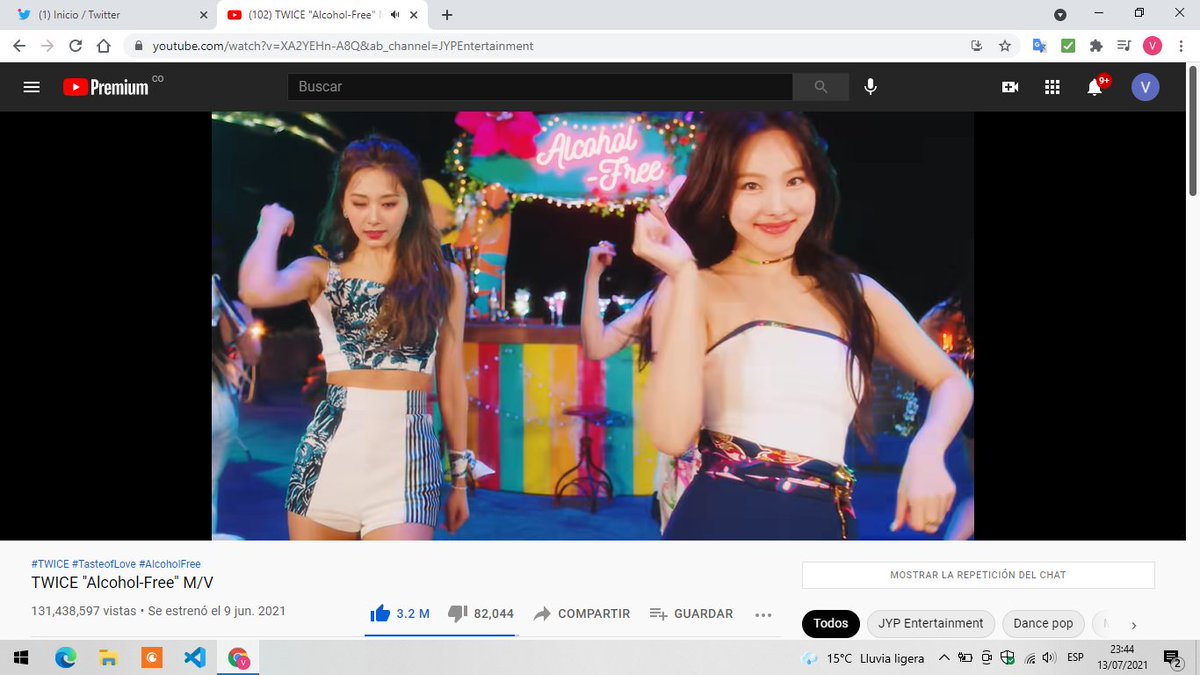
Task: Expand hidden system tray icons
Action: tap(945, 658)
